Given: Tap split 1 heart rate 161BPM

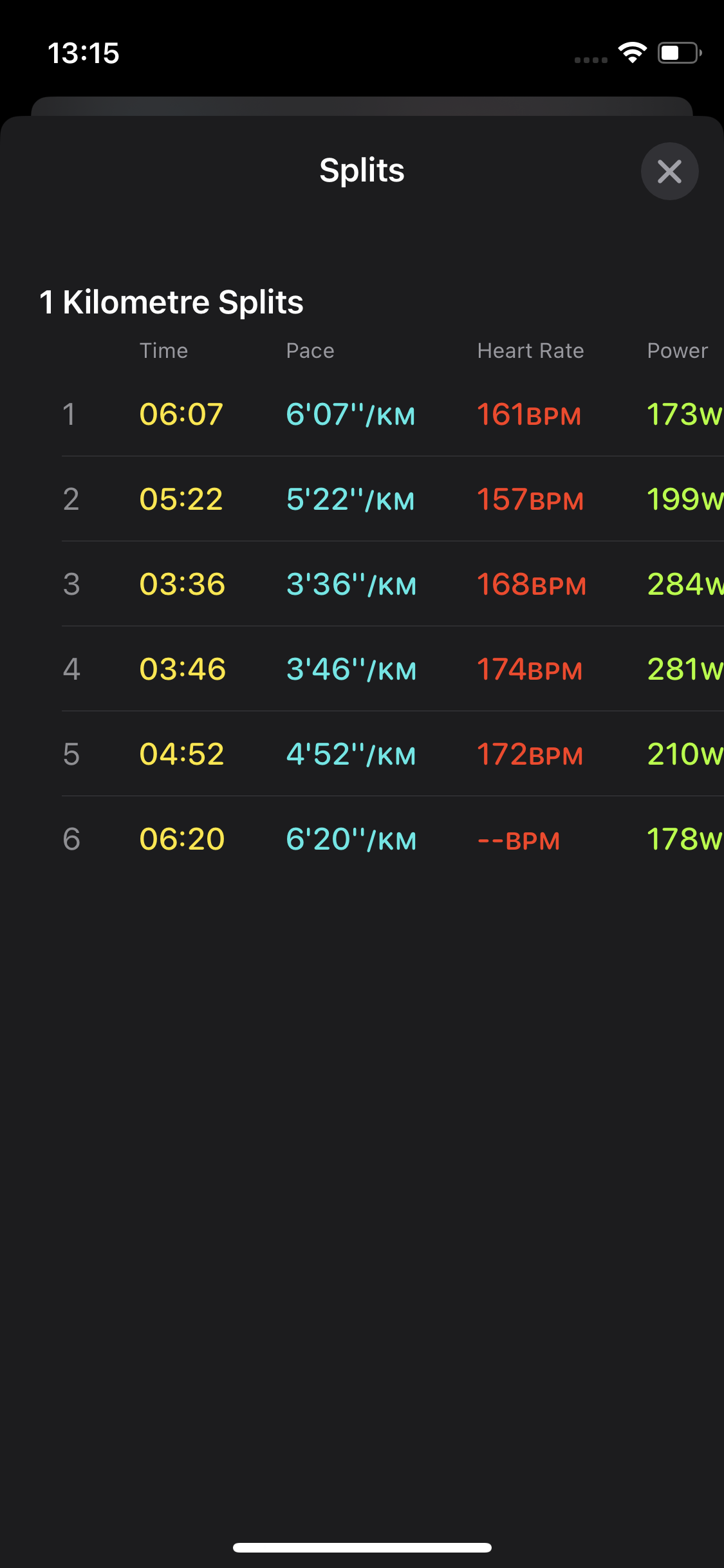Looking at the screenshot, I should [x=529, y=415].
